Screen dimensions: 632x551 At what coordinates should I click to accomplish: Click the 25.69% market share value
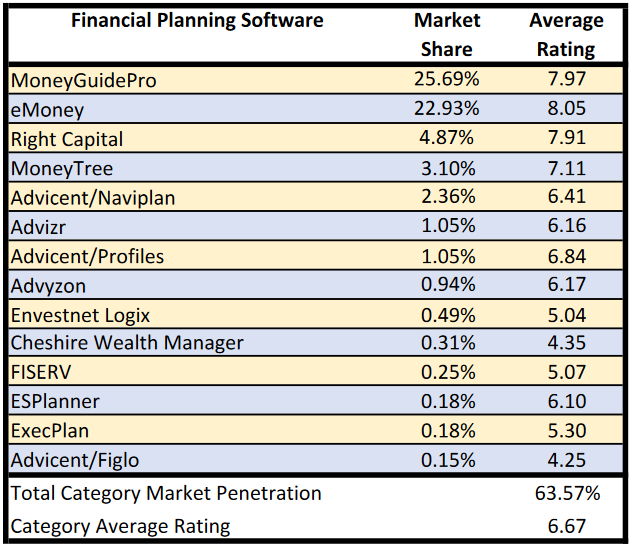[447, 79]
